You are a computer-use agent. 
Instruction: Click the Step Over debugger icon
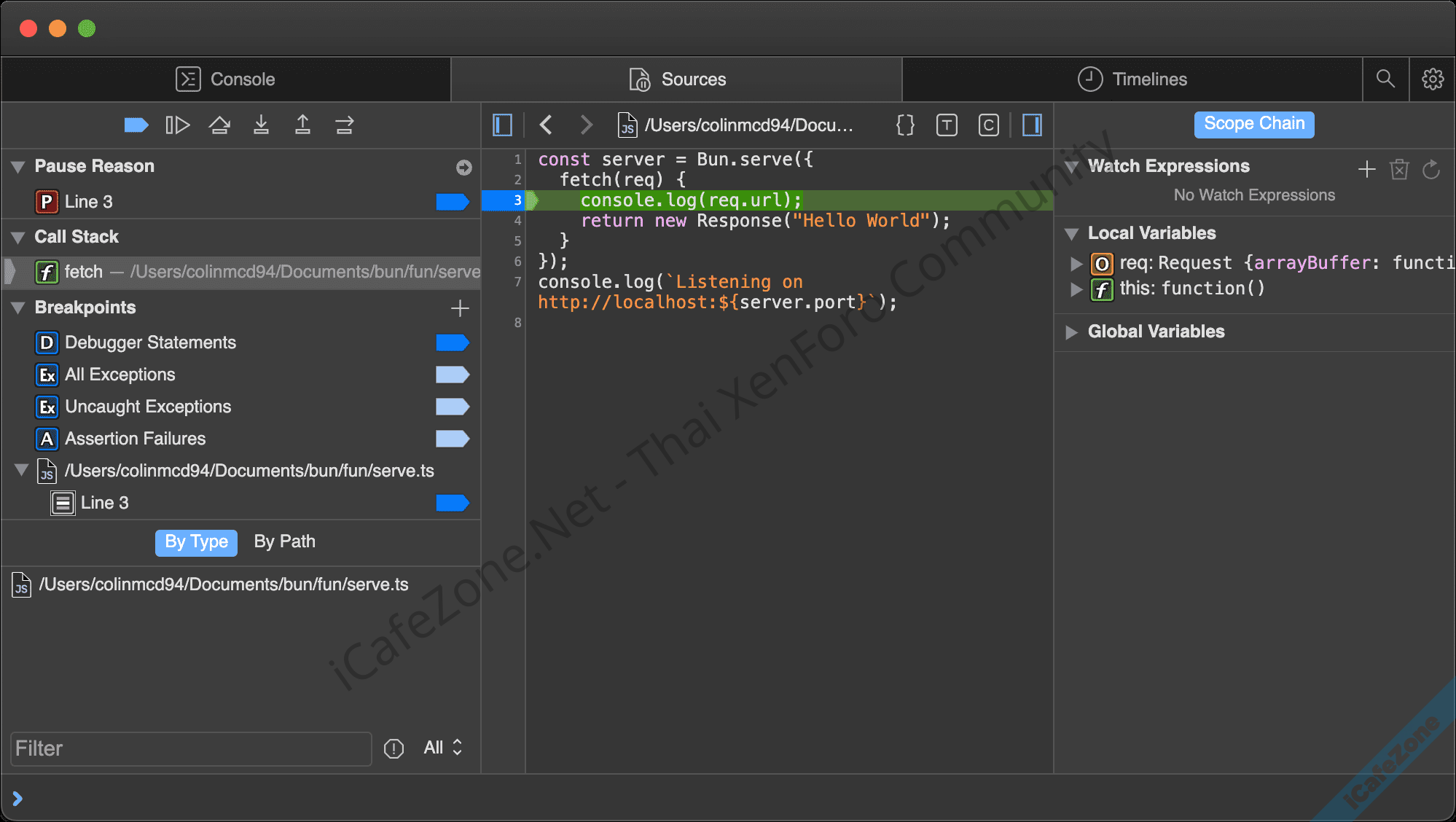click(219, 125)
